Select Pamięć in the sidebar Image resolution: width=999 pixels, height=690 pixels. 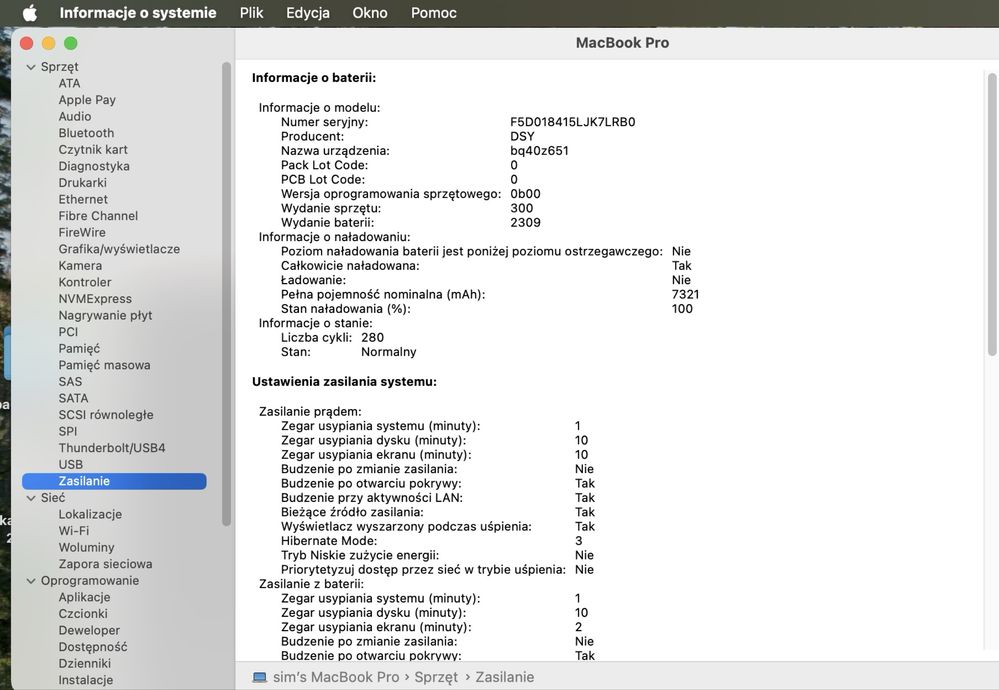(x=79, y=349)
